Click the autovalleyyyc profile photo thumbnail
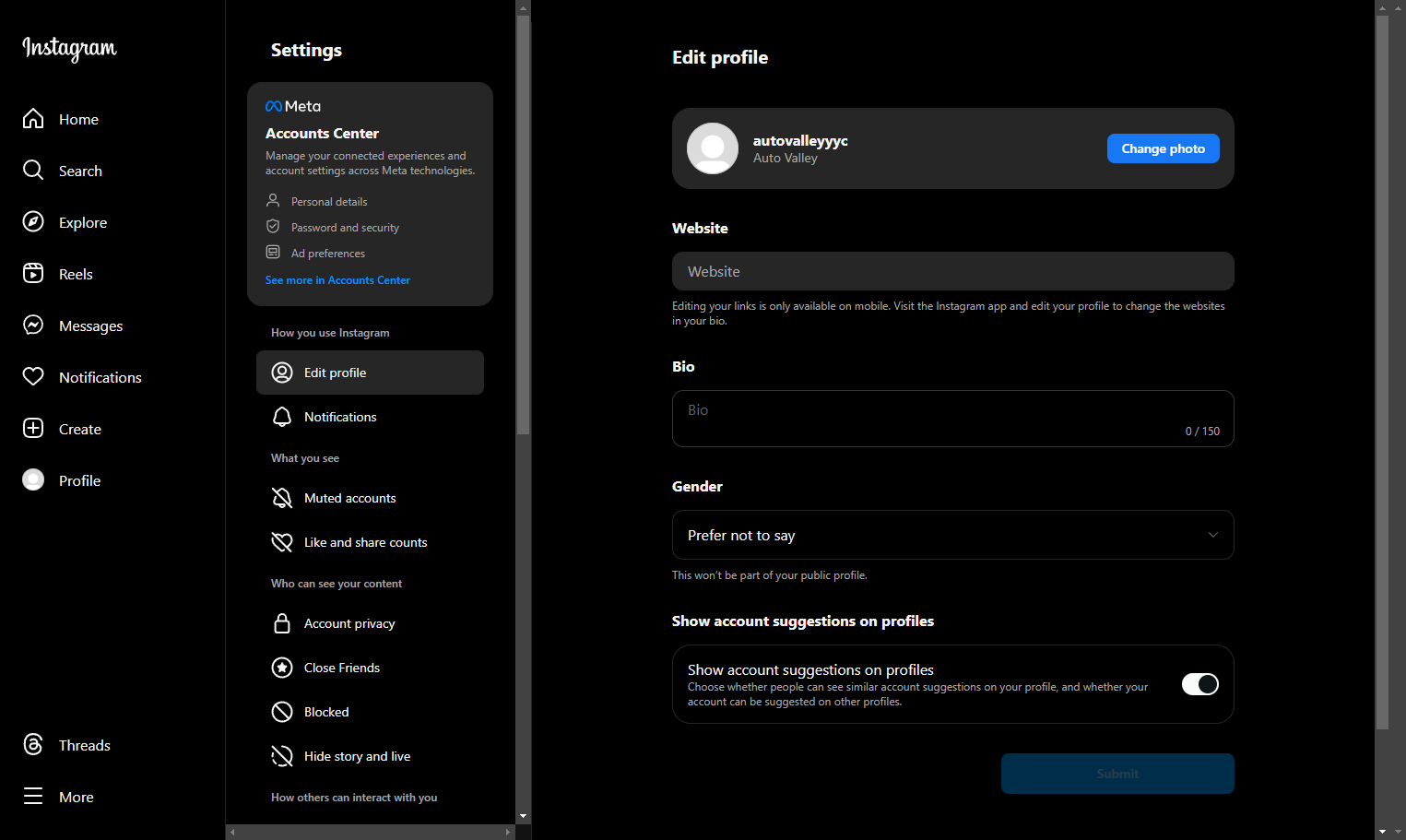 713,148
